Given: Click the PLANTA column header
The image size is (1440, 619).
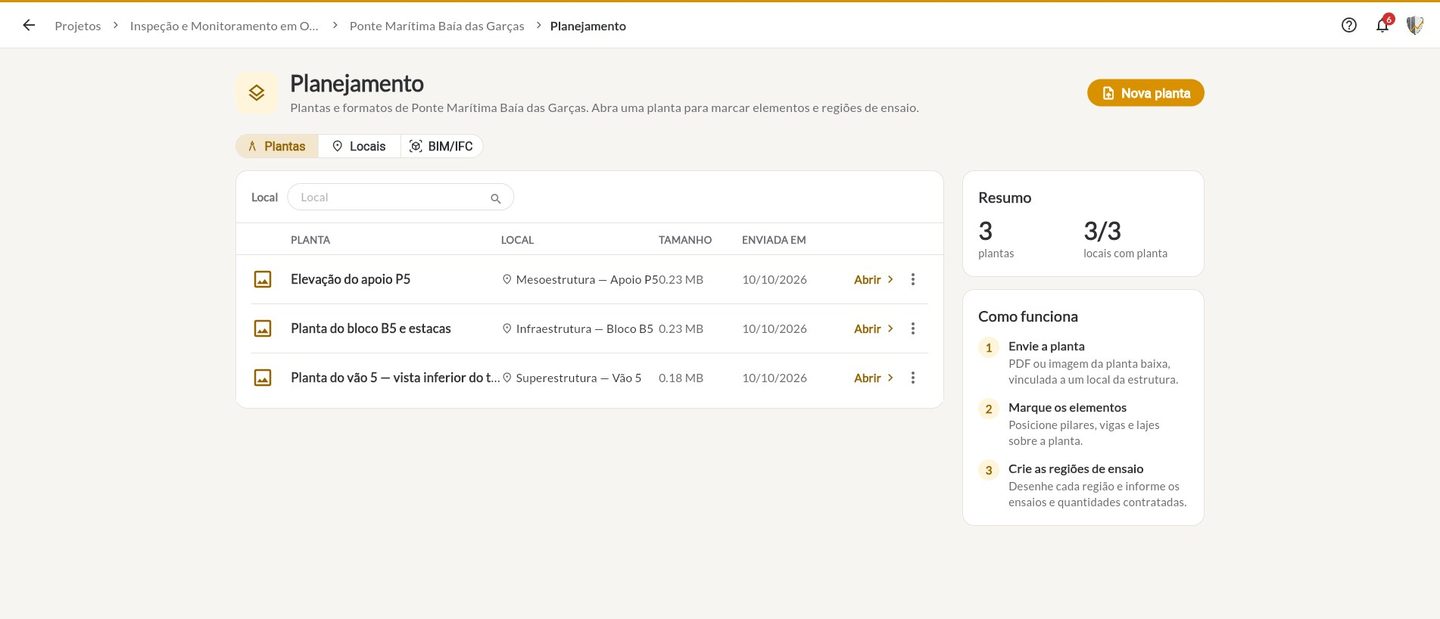Looking at the screenshot, I should (310, 240).
